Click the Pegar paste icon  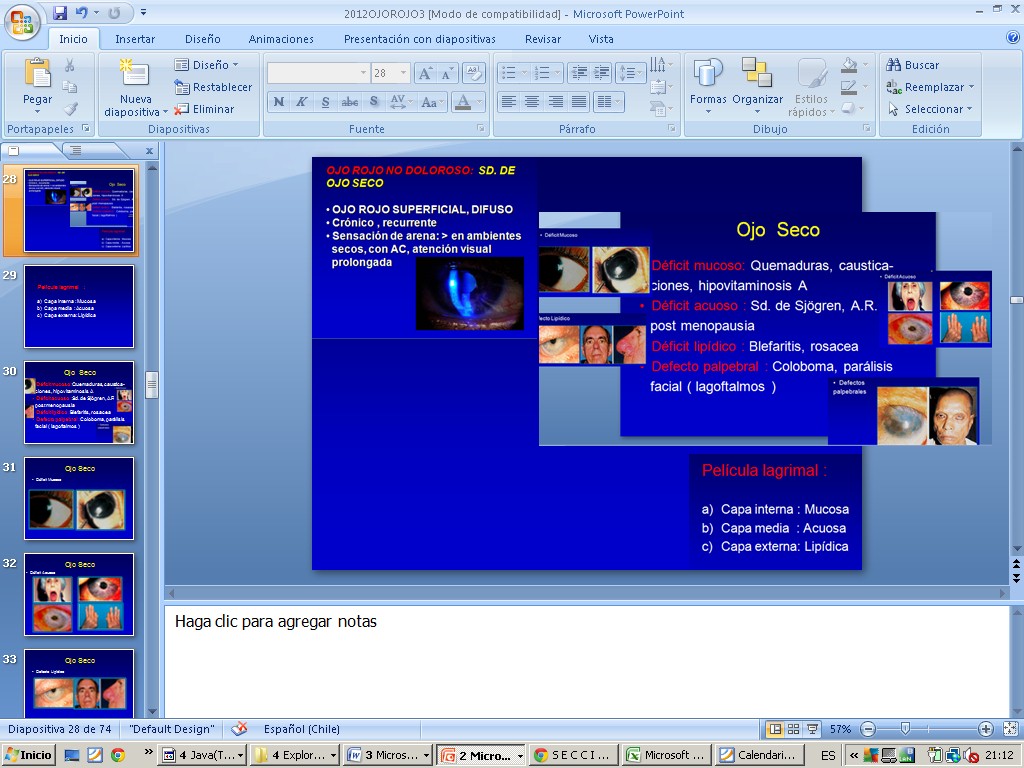tap(37, 75)
